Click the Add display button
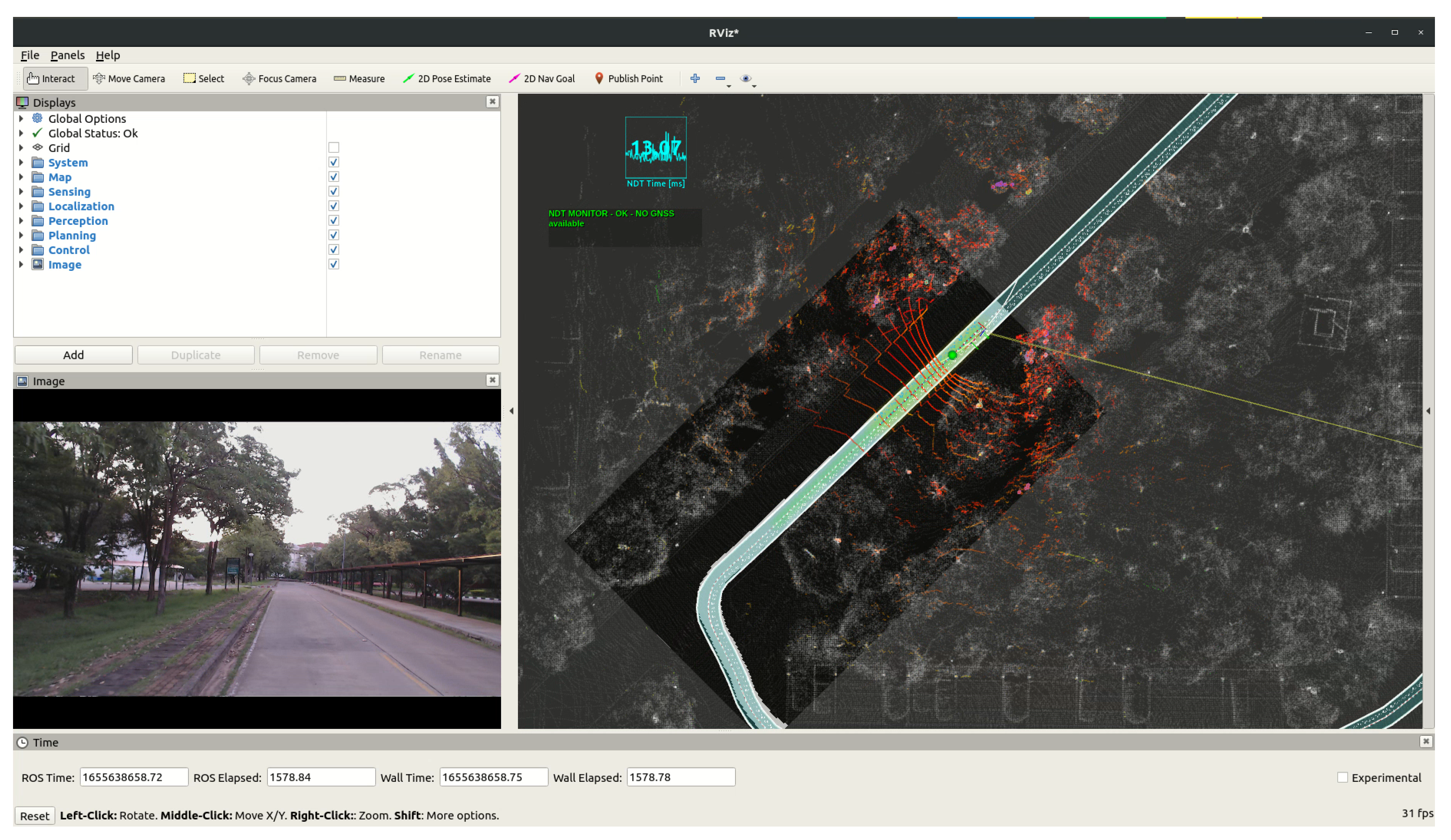 point(73,355)
